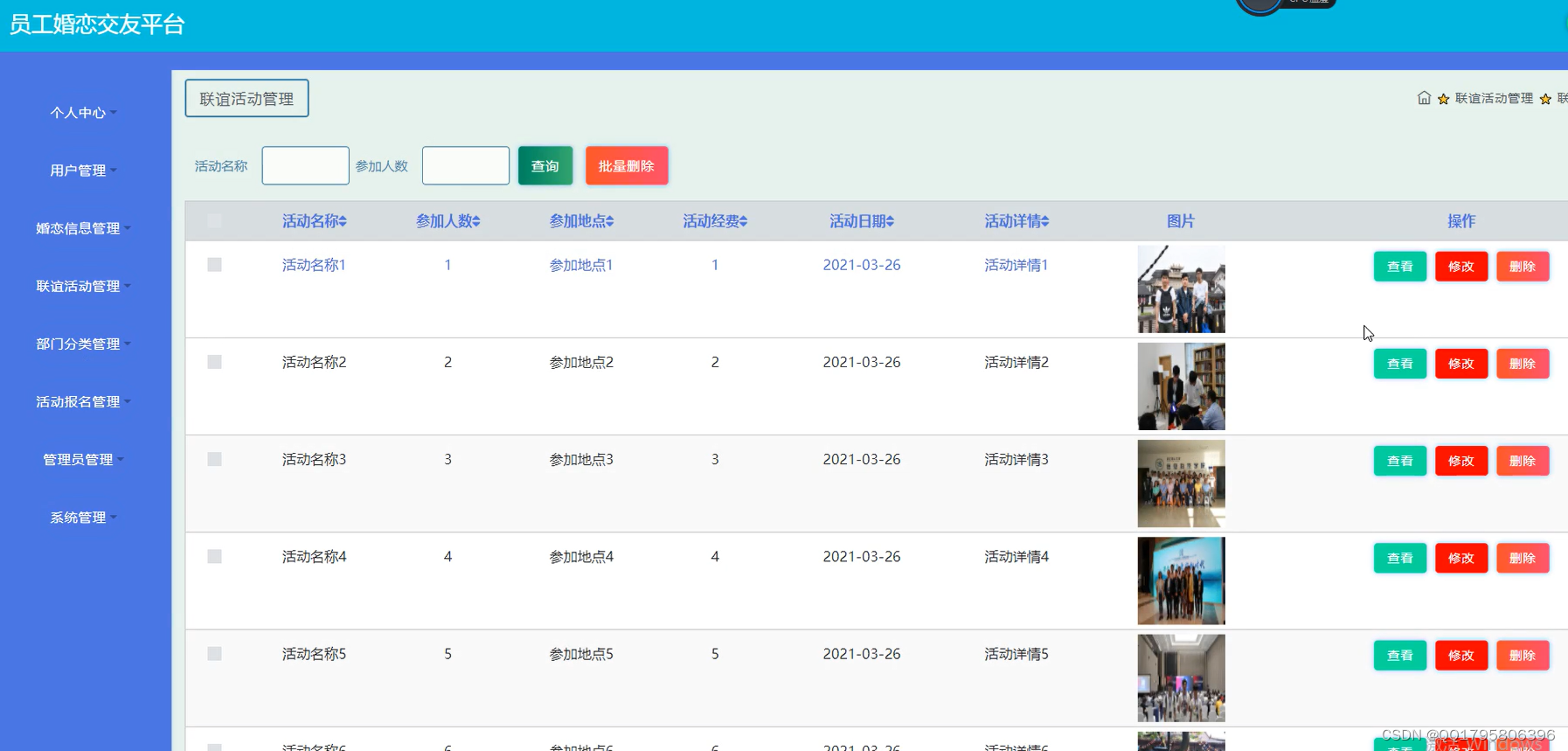The height and width of the screenshot is (751, 1568).
Task: Click the 活动详情1 cell
Action: [1016, 265]
